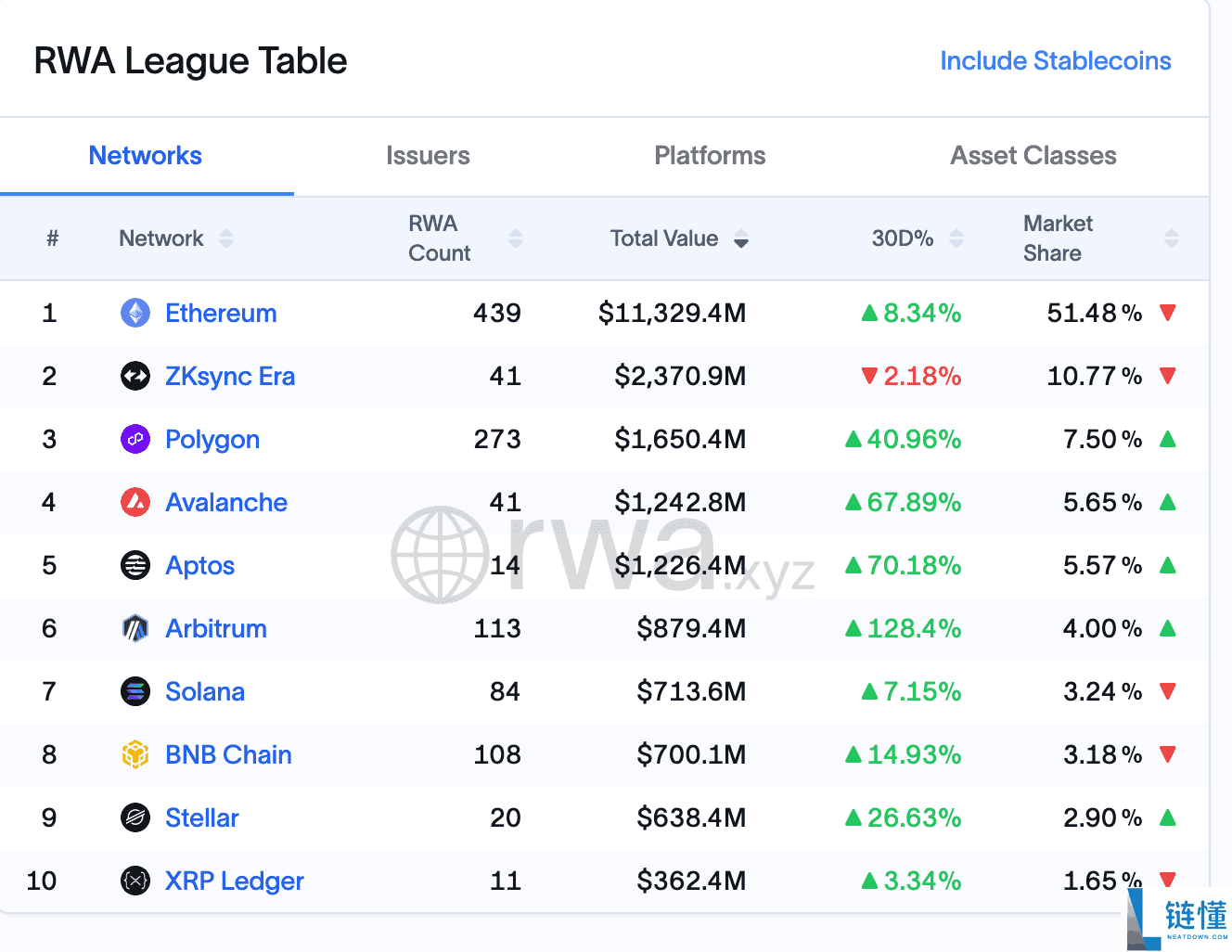
Task: Click Ethereum market share 51.48%
Action: coord(1095,313)
